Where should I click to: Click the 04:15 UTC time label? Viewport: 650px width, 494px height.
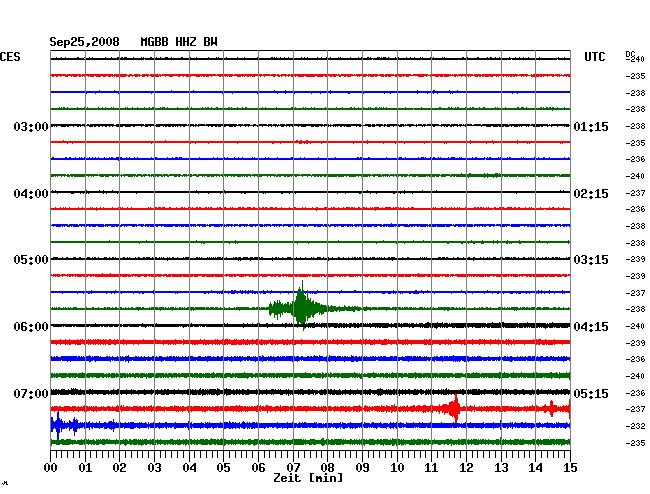click(591, 327)
